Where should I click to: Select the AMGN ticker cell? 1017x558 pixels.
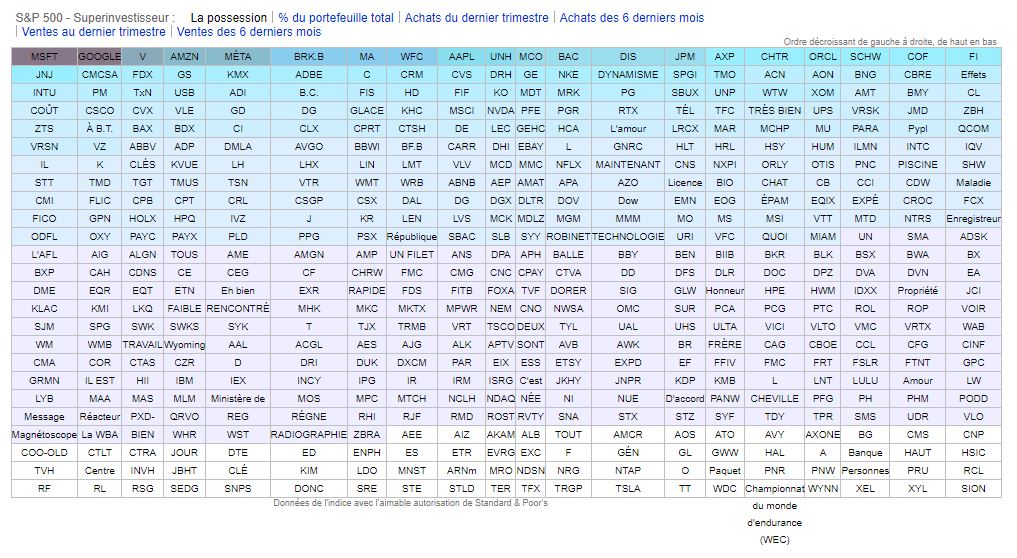(309, 255)
